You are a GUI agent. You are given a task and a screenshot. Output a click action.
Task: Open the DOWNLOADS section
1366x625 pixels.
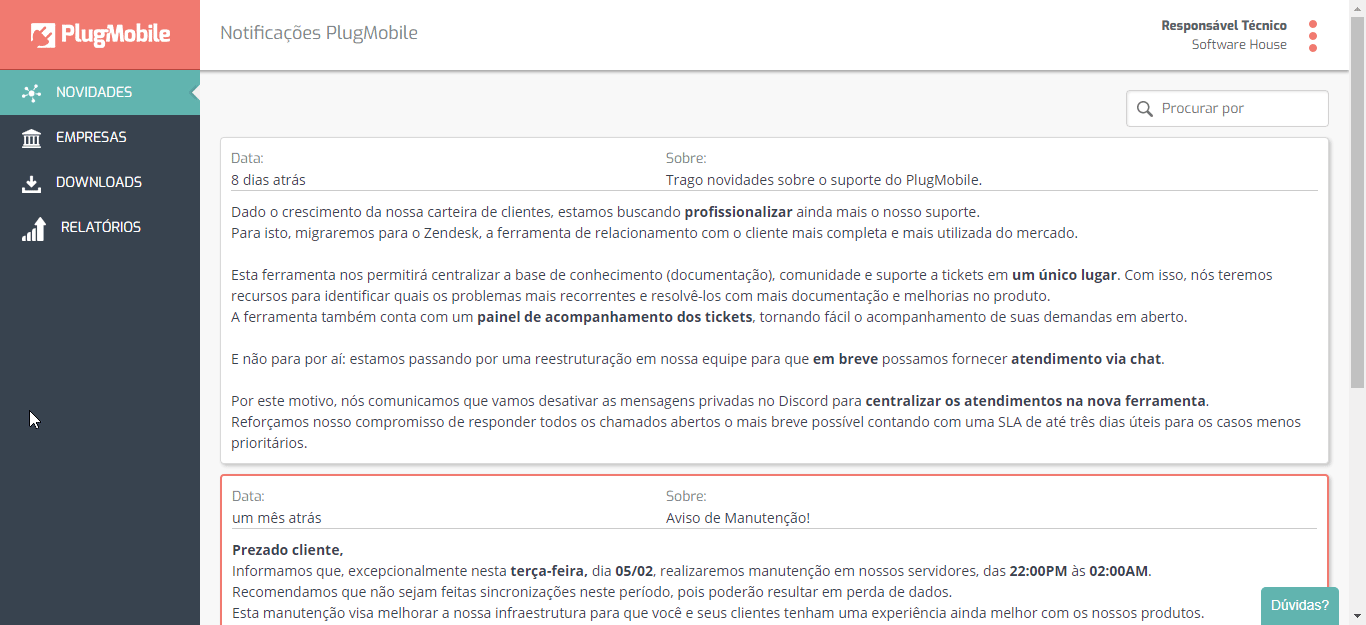tap(100, 182)
